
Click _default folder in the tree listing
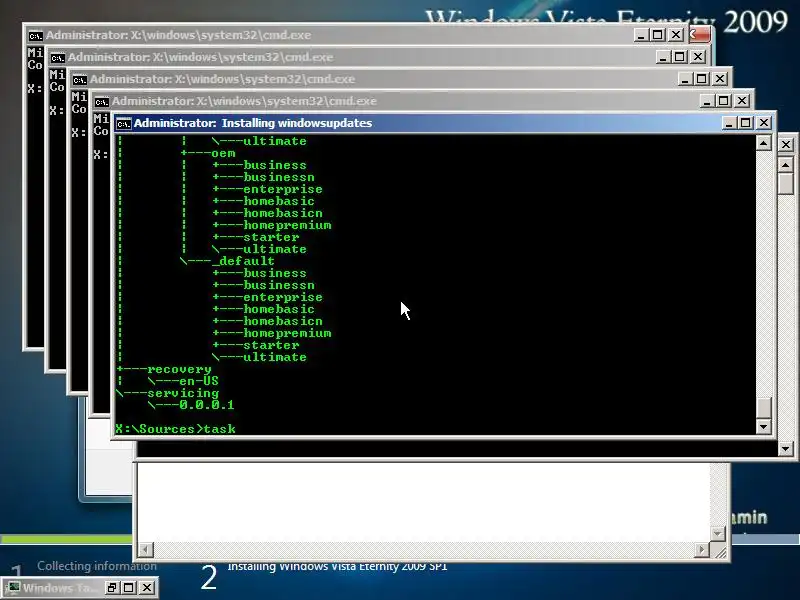[243, 261]
